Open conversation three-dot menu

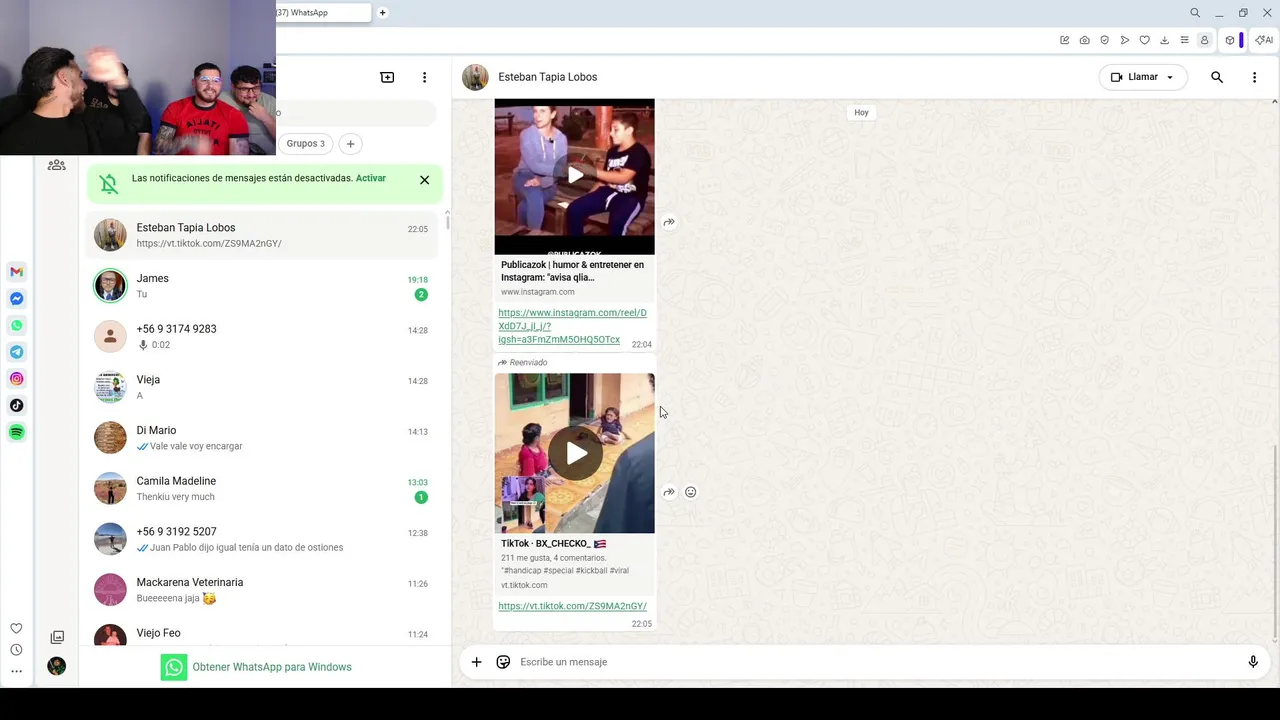[1254, 77]
